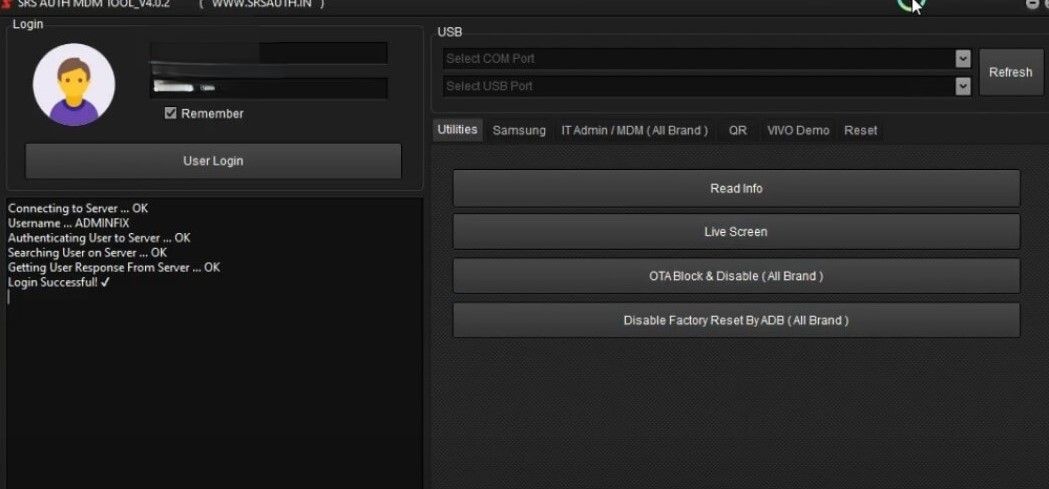Click Disable Factory Reset By ADB button
Viewport: 1049px width, 489px height.
coord(737,320)
